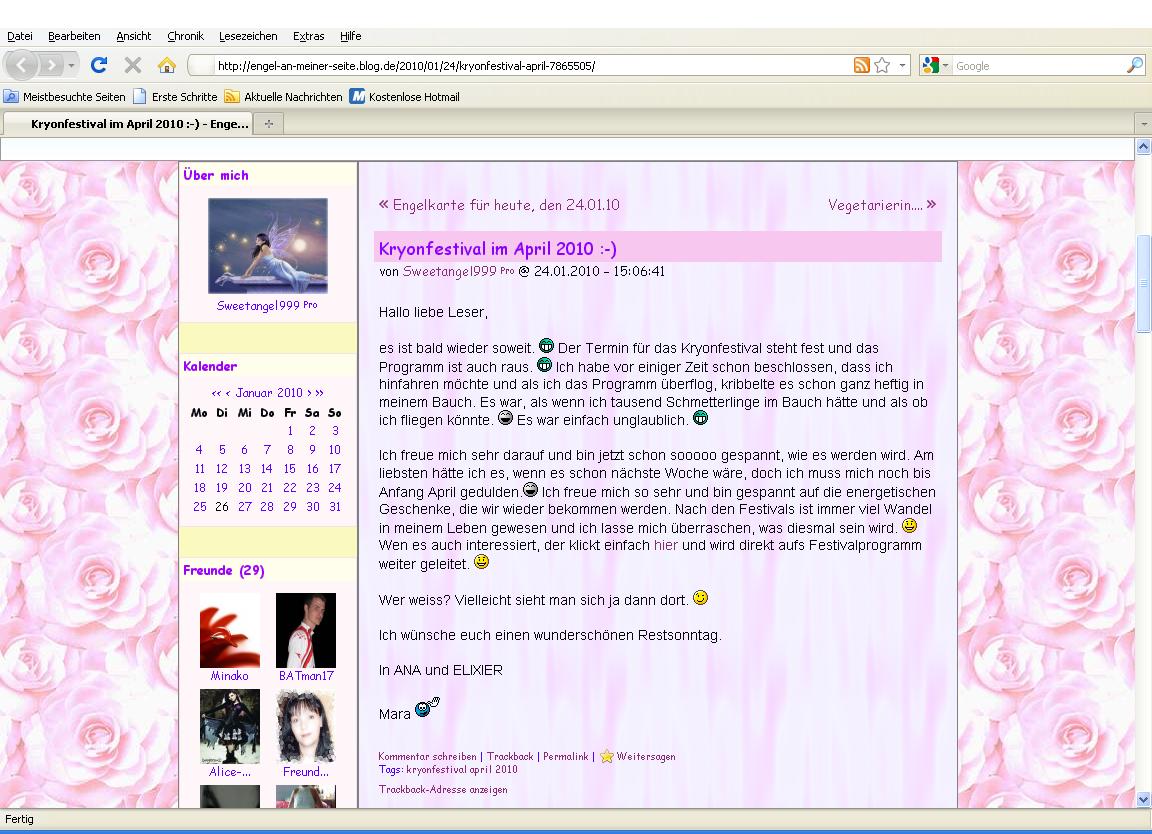
Task: Open a new tab with plus button
Action: [268, 124]
